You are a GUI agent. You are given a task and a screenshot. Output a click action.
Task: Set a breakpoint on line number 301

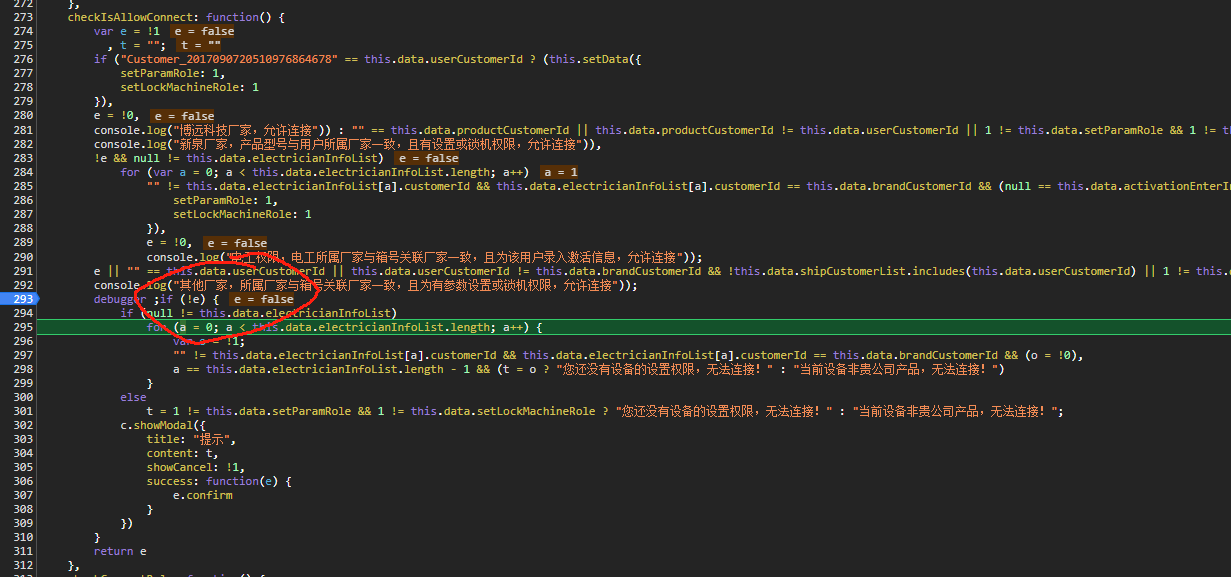22,411
